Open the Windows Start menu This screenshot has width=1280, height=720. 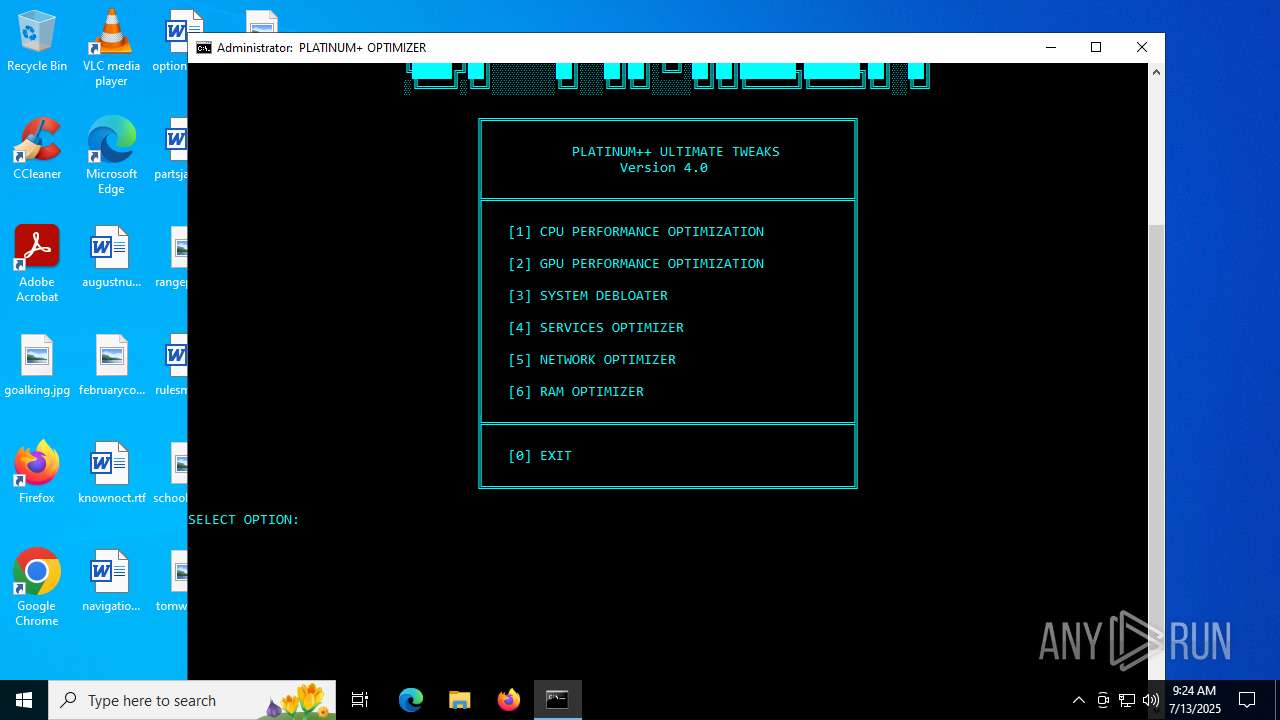coord(24,700)
